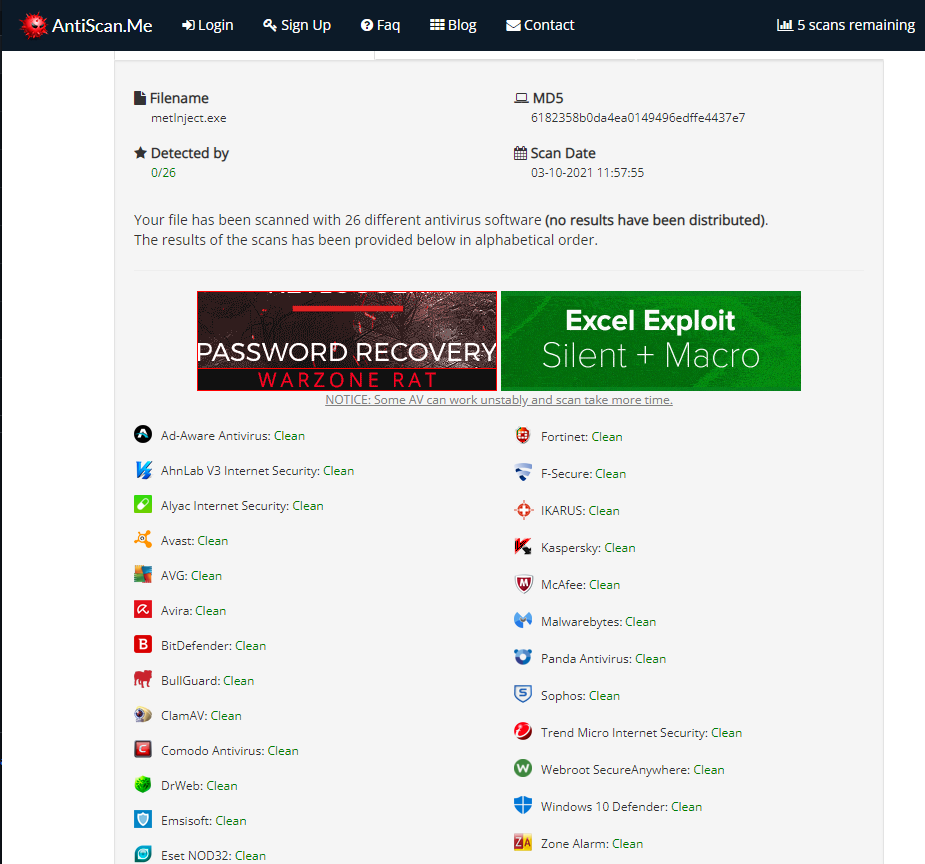Go to the Faq page

[381, 25]
